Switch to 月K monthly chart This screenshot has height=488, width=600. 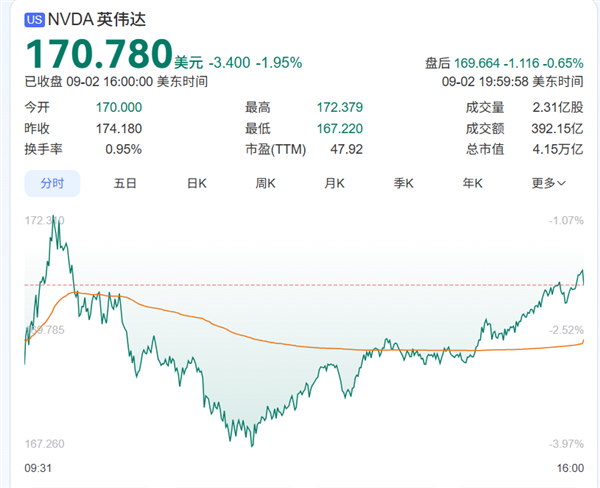[334, 183]
